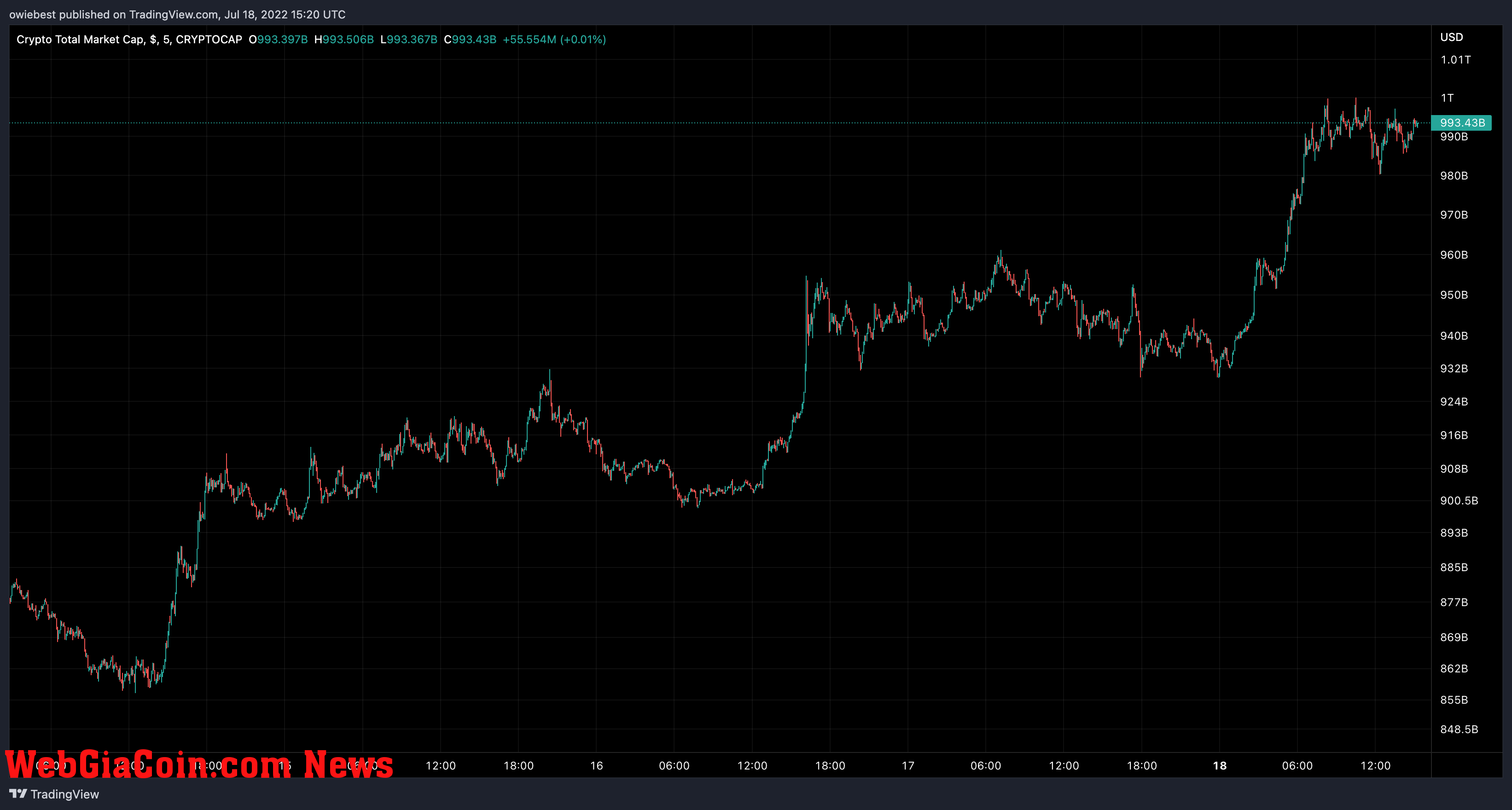Click the CRYPTOCAP exchange label
The width and height of the screenshot is (1512, 810).
tap(209, 39)
